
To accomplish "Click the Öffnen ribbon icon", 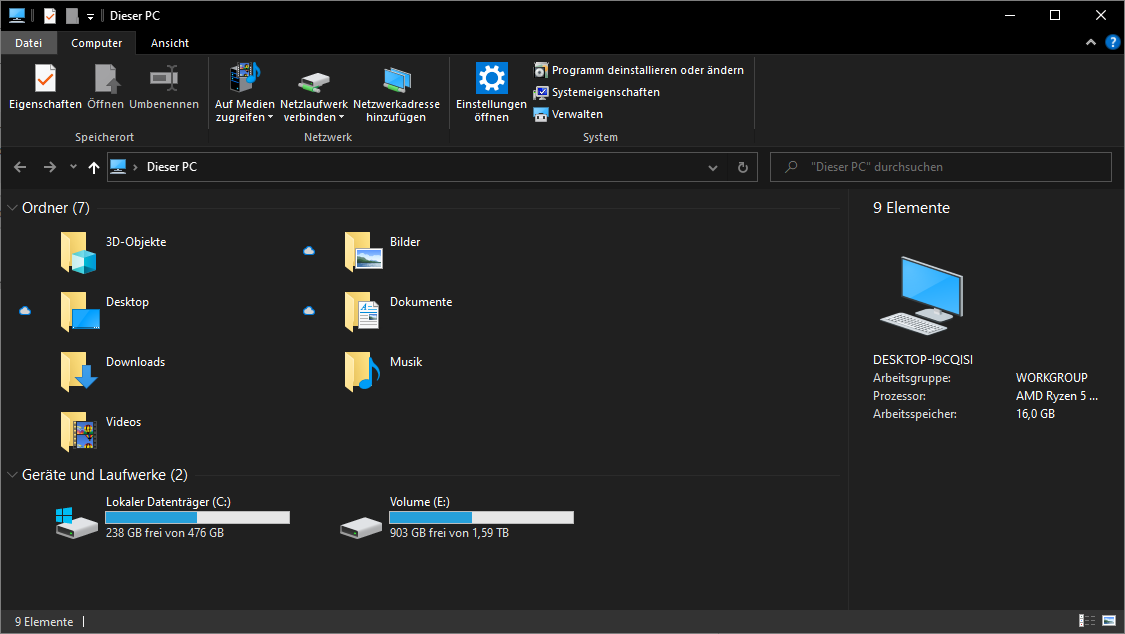I will (x=105, y=86).
